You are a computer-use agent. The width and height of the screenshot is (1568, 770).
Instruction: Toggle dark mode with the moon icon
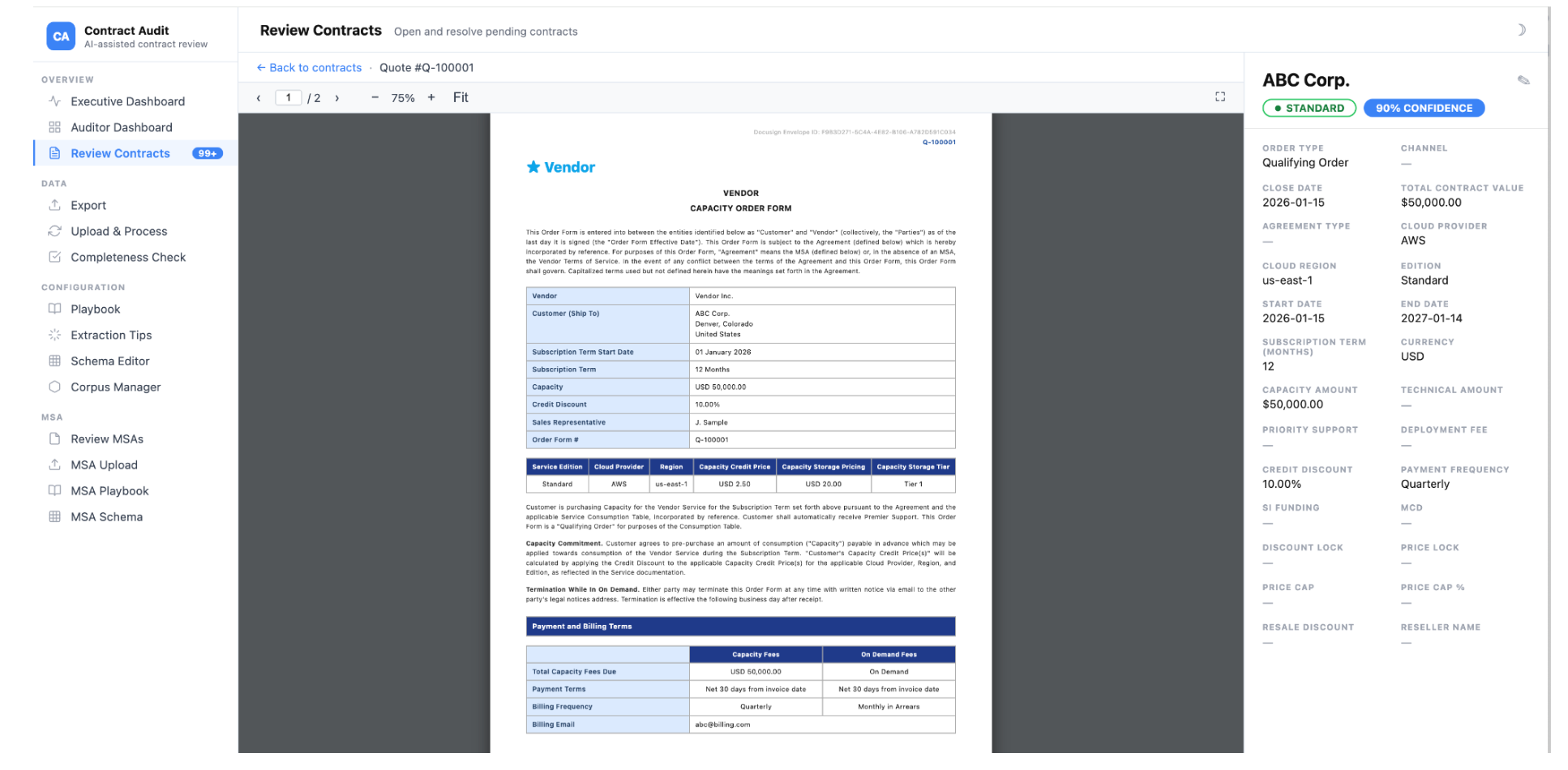point(1521,30)
